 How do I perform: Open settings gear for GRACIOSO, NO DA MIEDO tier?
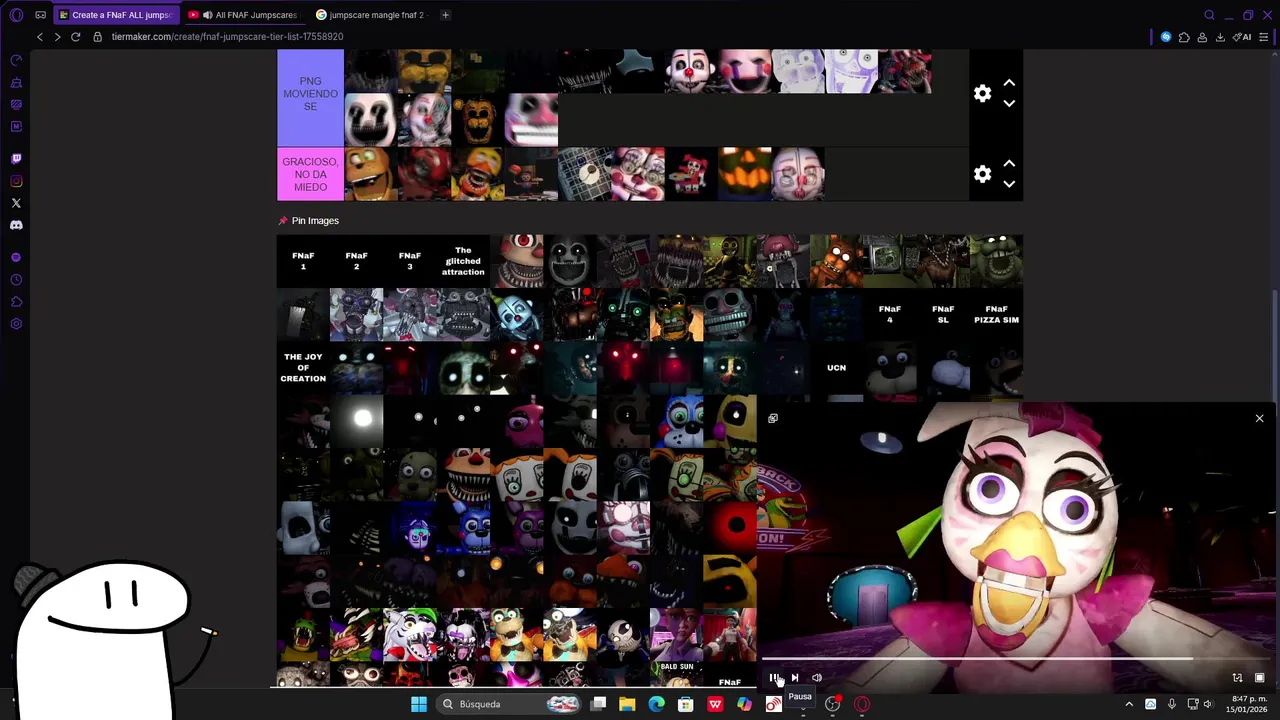(x=982, y=174)
